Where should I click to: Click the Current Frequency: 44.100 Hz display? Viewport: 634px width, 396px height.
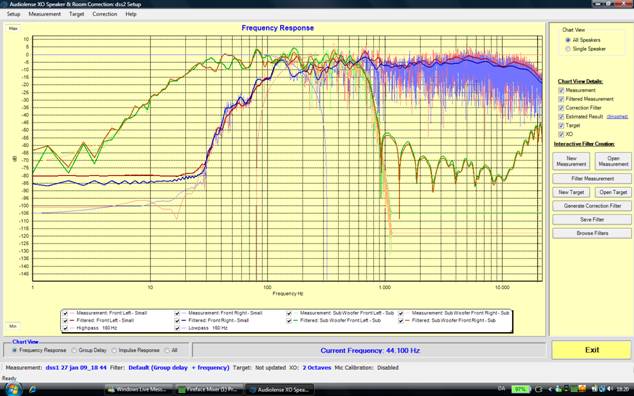click(370, 351)
